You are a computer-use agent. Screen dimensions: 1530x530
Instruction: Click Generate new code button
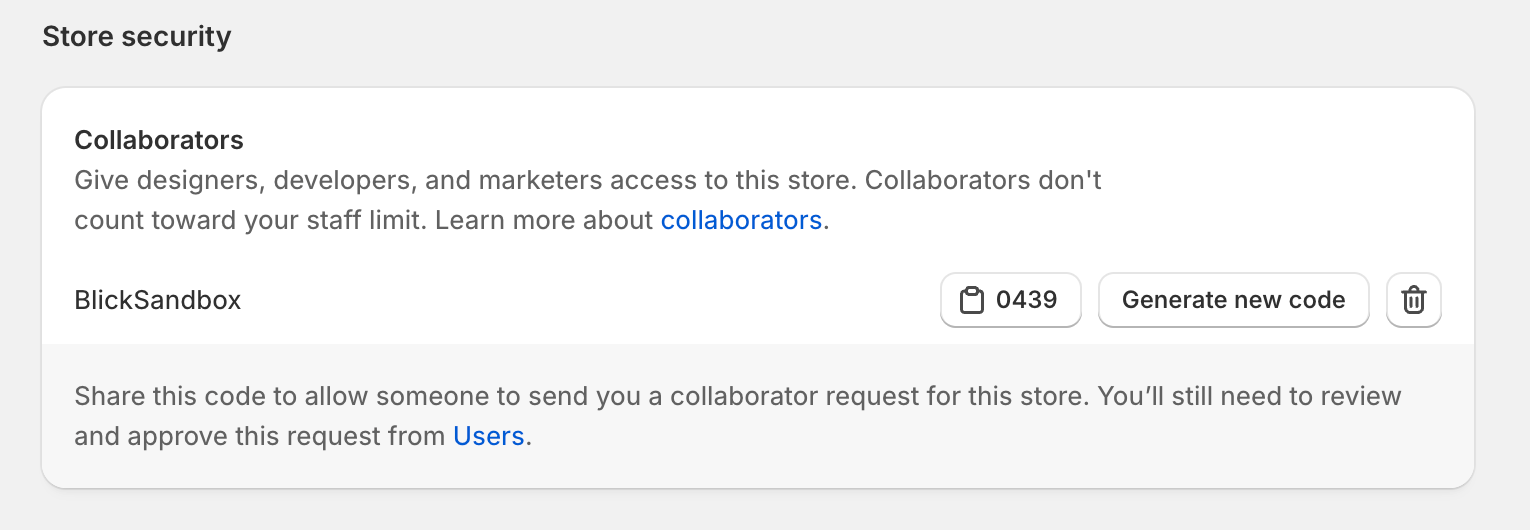[x=1233, y=300]
